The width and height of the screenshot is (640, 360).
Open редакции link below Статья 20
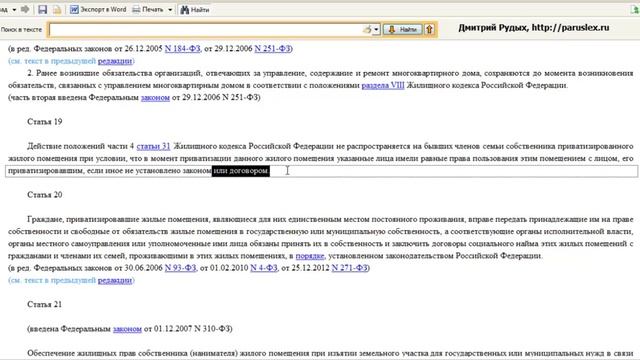(115, 280)
